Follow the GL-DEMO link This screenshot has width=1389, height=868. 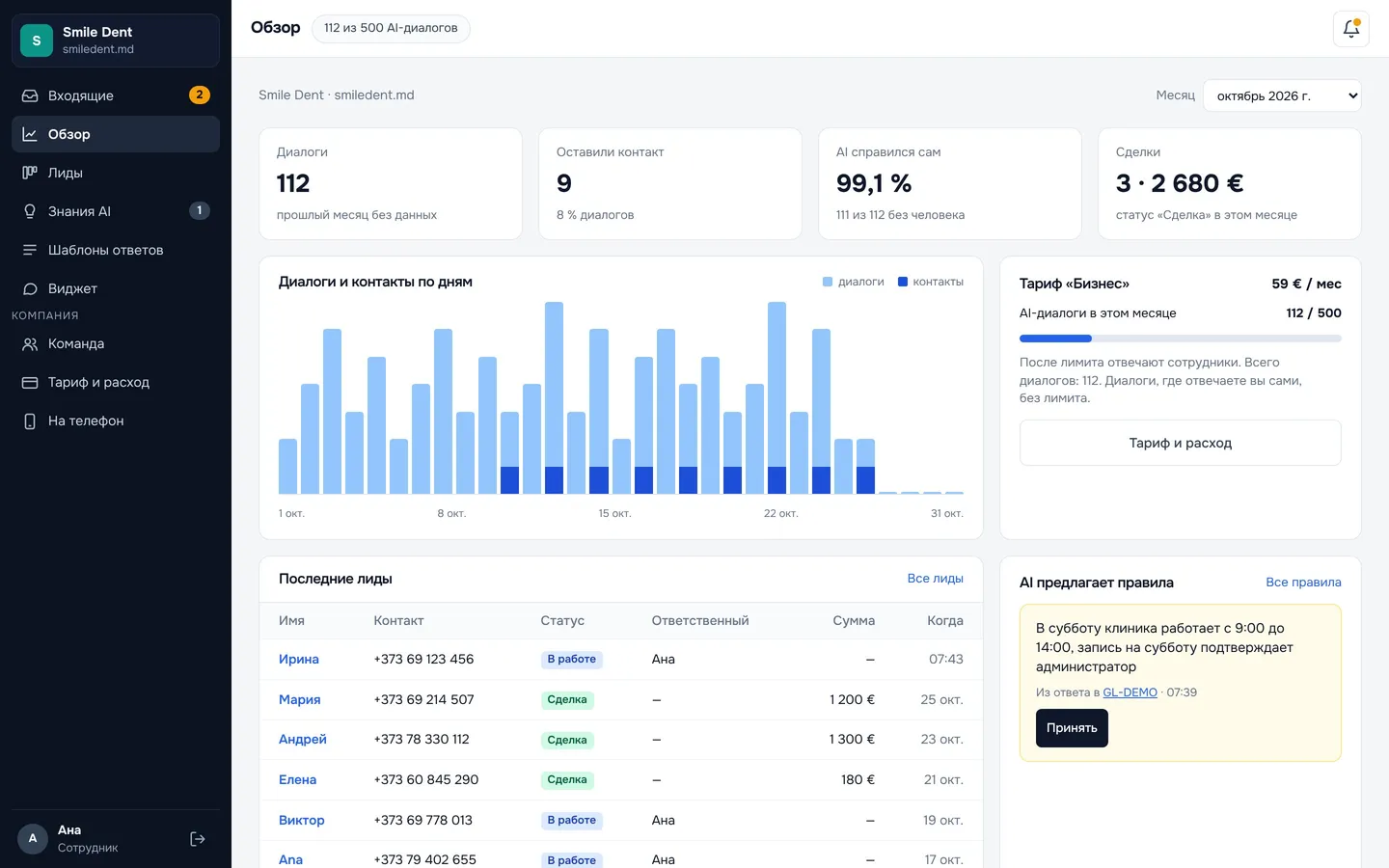click(x=1130, y=692)
